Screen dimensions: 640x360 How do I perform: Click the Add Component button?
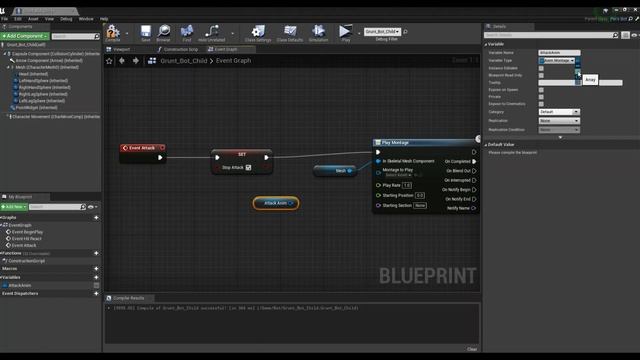click(x=25, y=36)
